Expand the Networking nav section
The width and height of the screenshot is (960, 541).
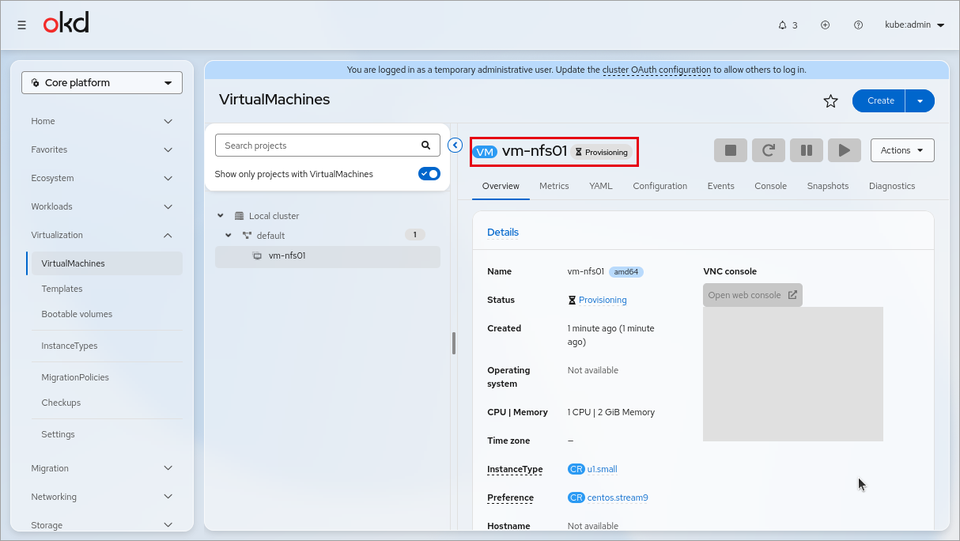102,496
